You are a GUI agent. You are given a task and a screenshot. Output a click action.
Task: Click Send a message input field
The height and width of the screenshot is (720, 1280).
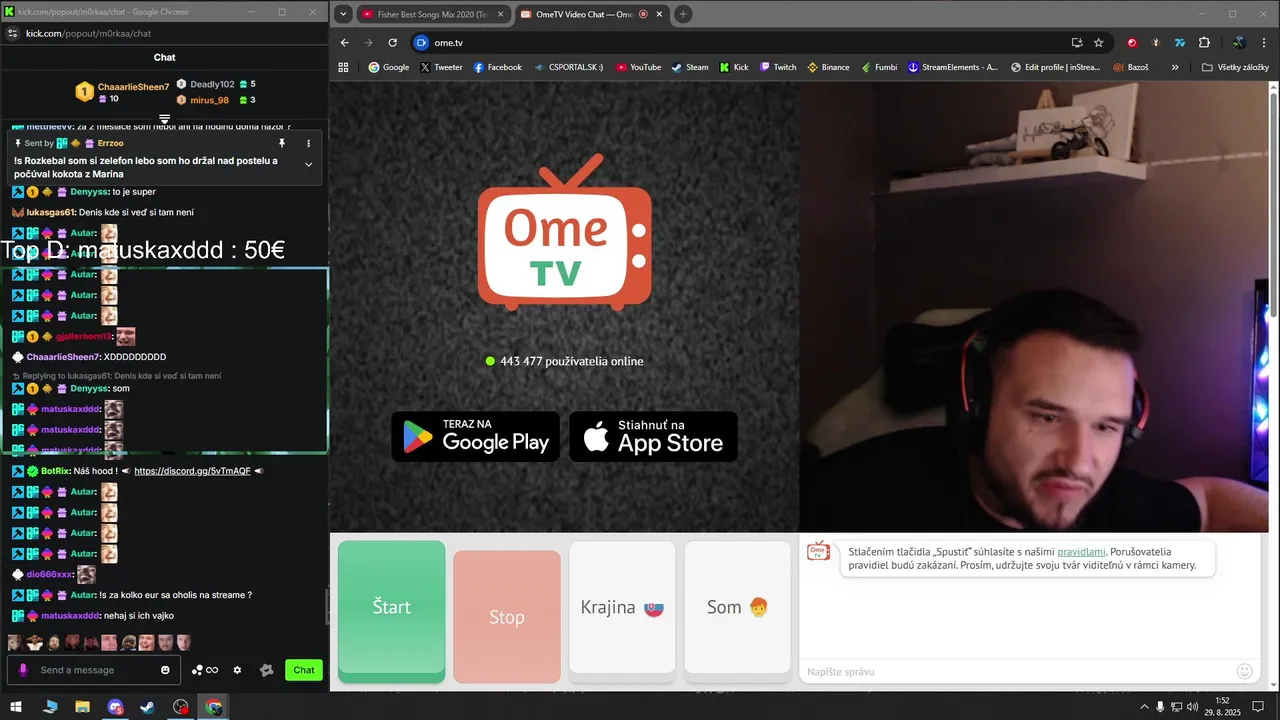click(96, 670)
